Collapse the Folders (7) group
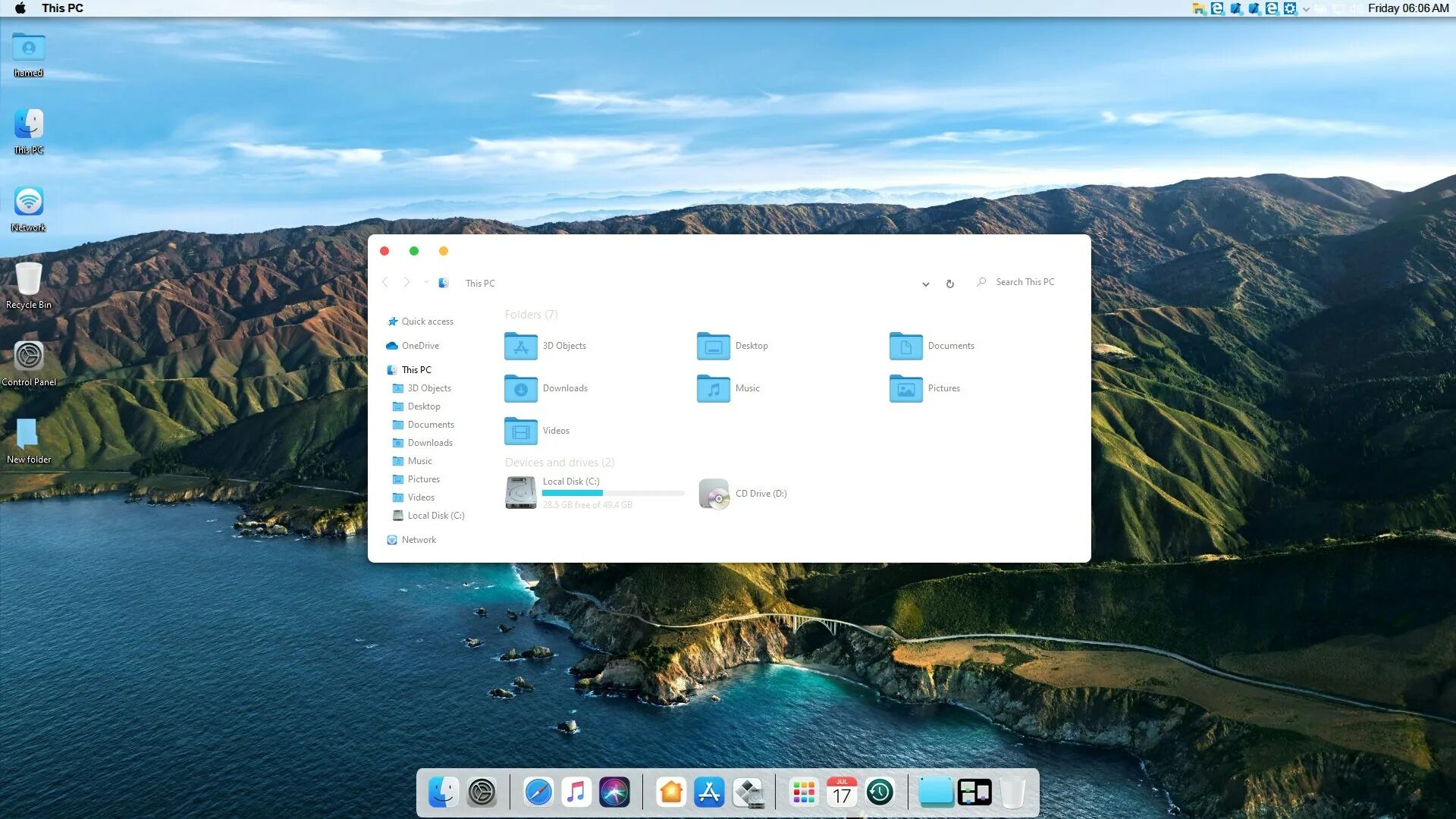 tap(531, 315)
